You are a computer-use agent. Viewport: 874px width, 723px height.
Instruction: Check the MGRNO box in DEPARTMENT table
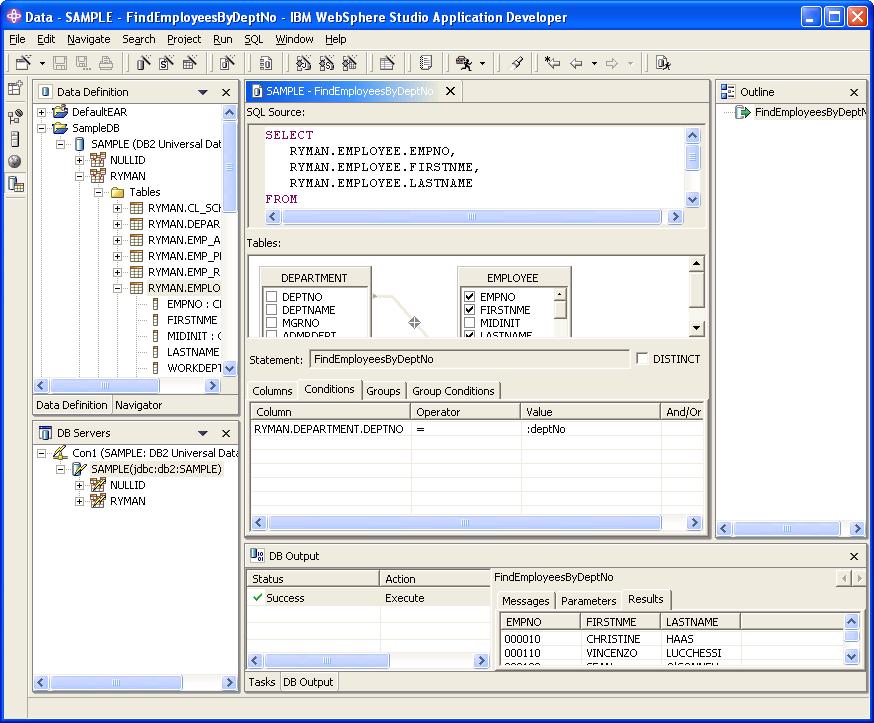click(x=271, y=322)
